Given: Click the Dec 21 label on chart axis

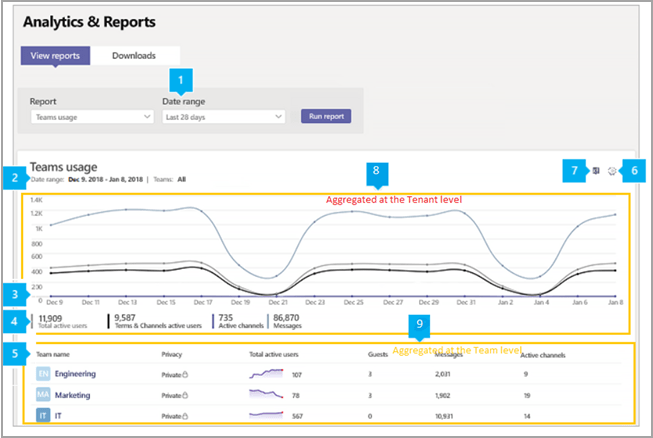Looking at the screenshot, I should click(x=278, y=302).
